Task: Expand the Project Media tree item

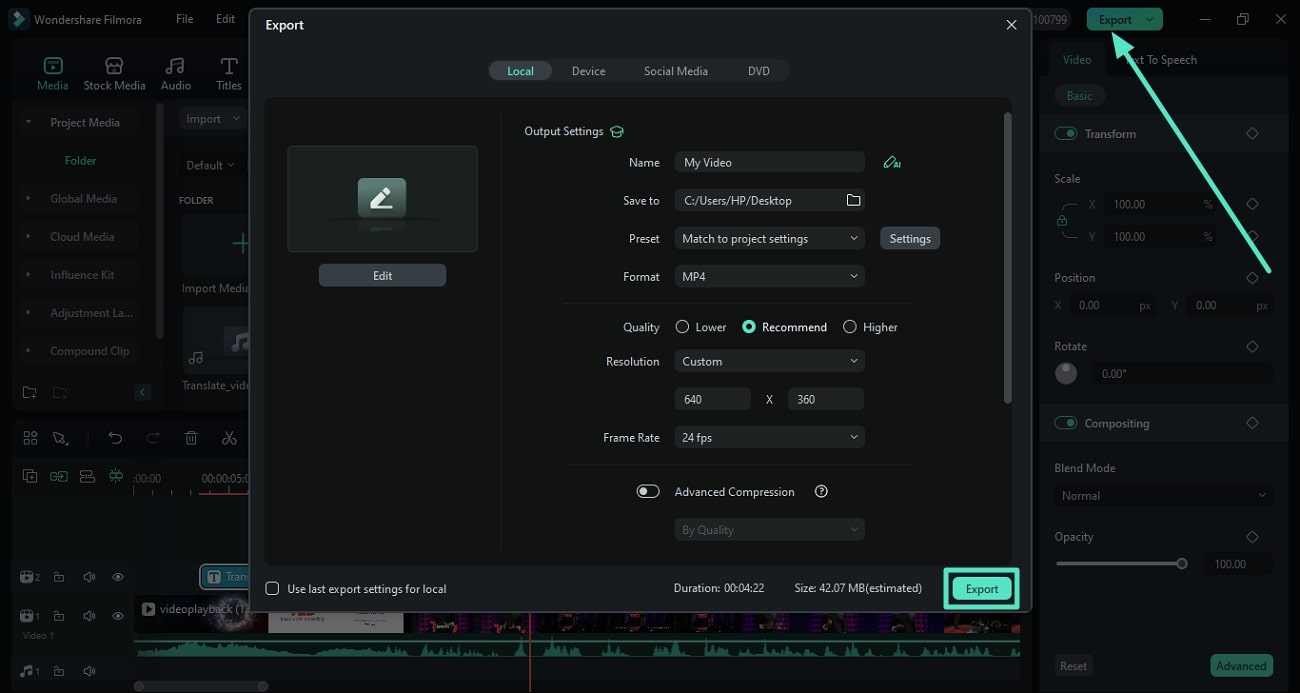Action: pyautogui.click(x=28, y=122)
